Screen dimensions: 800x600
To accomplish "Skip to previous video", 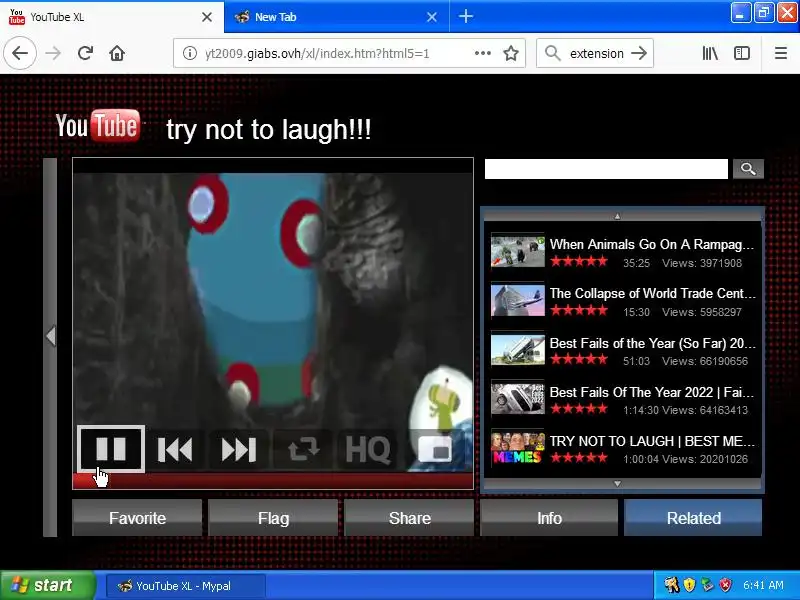I will (175, 449).
